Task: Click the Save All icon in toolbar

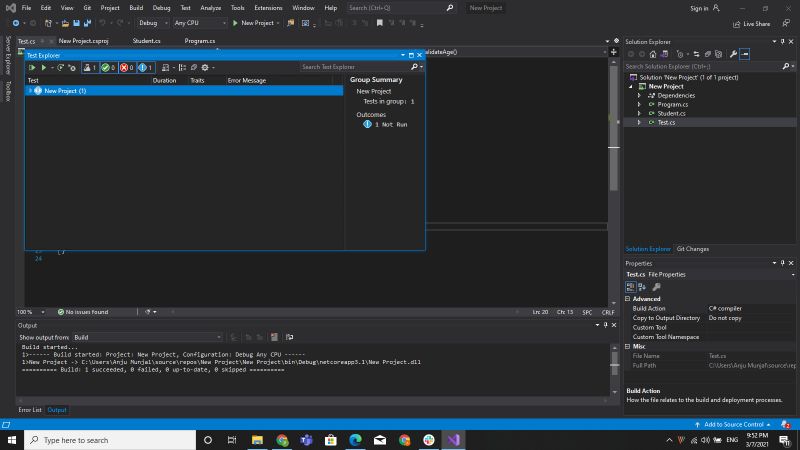Action: click(88, 23)
